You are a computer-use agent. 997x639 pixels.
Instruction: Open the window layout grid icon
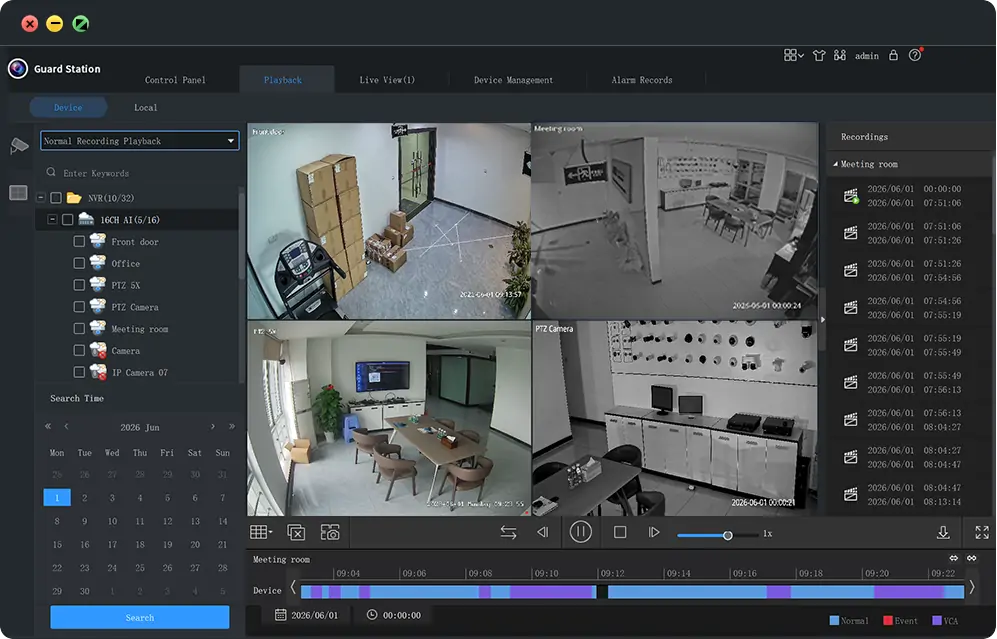click(793, 55)
